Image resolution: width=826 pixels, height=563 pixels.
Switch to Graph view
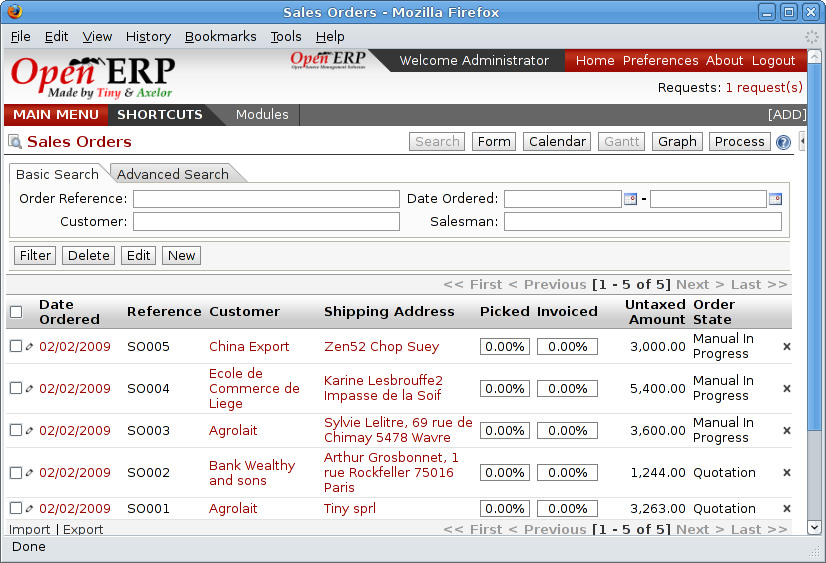pos(677,142)
